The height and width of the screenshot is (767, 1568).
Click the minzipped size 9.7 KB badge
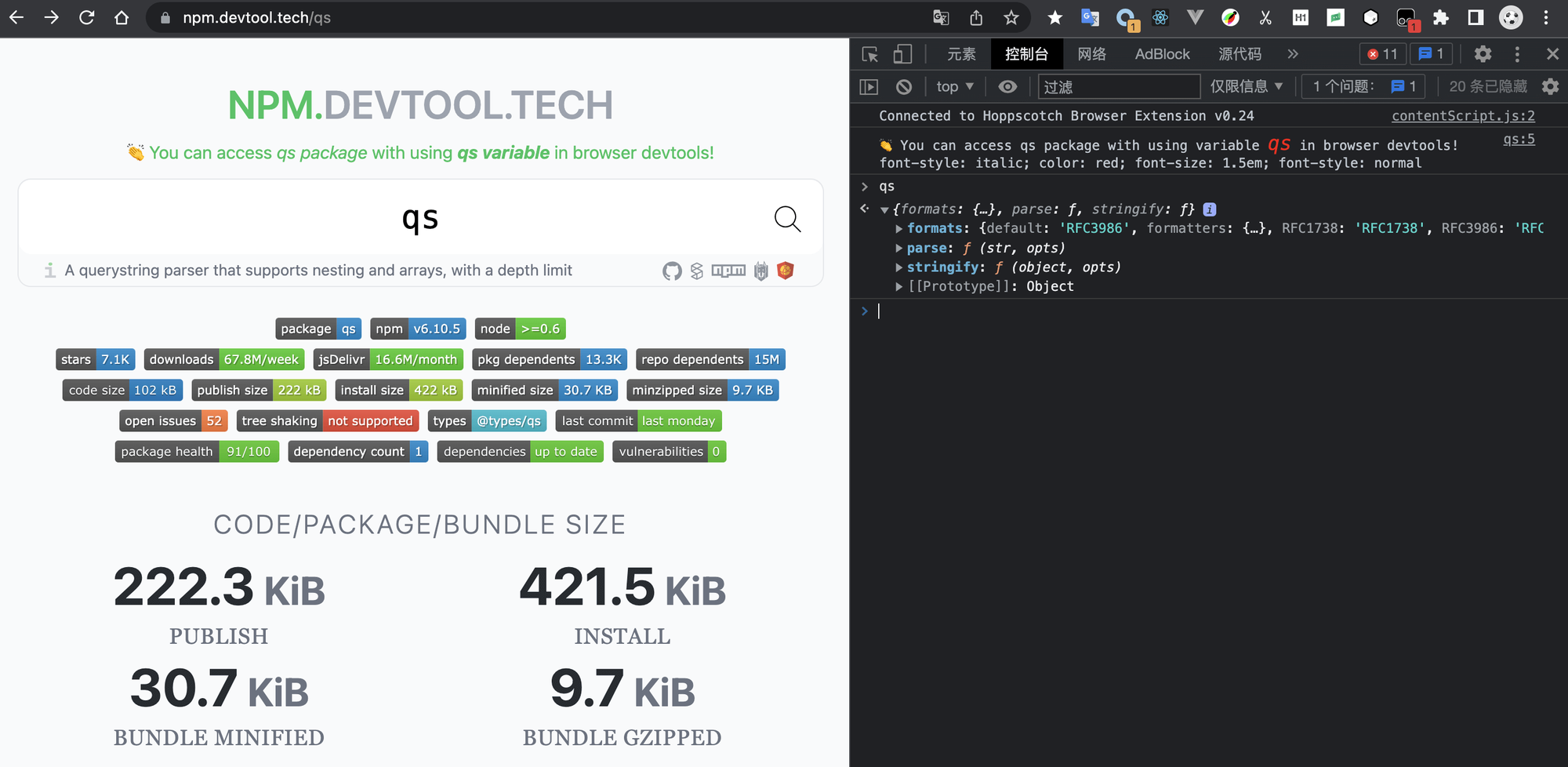coord(702,391)
